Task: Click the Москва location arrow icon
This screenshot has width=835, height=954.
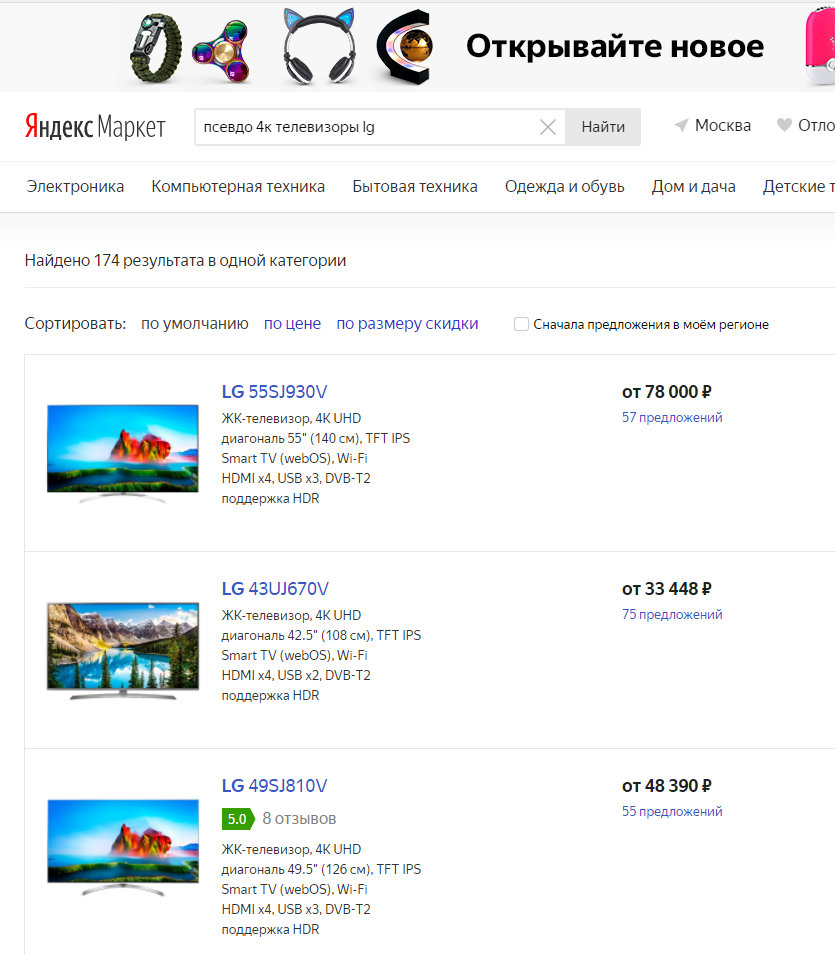Action: click(x=681, y=126)
